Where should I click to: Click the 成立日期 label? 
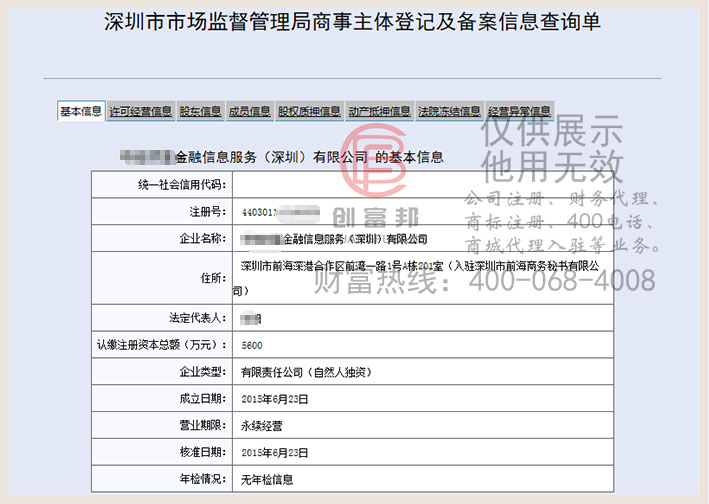203,398
